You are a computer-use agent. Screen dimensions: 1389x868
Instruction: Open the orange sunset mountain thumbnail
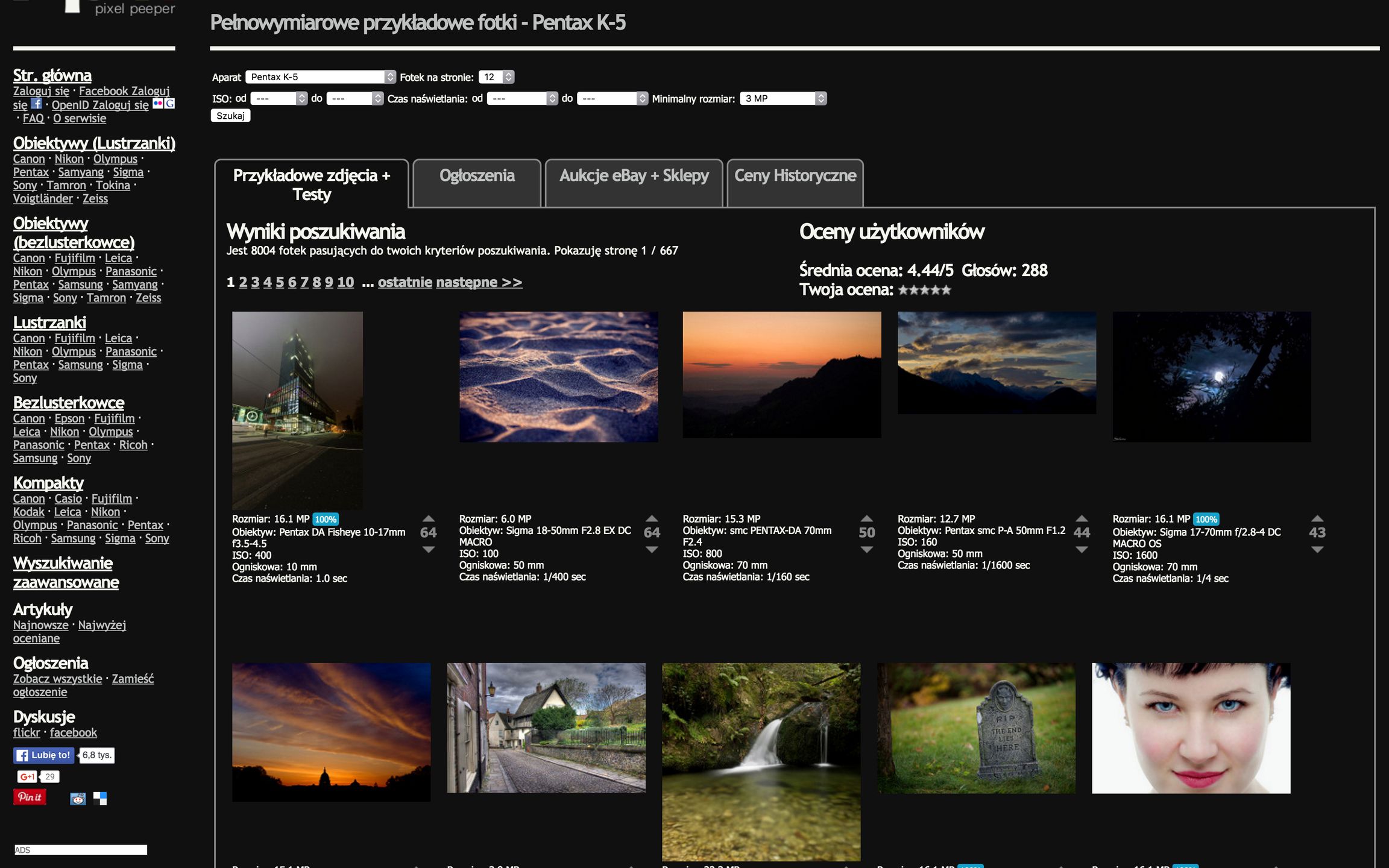pyautogui.click(x=781, y=374)
